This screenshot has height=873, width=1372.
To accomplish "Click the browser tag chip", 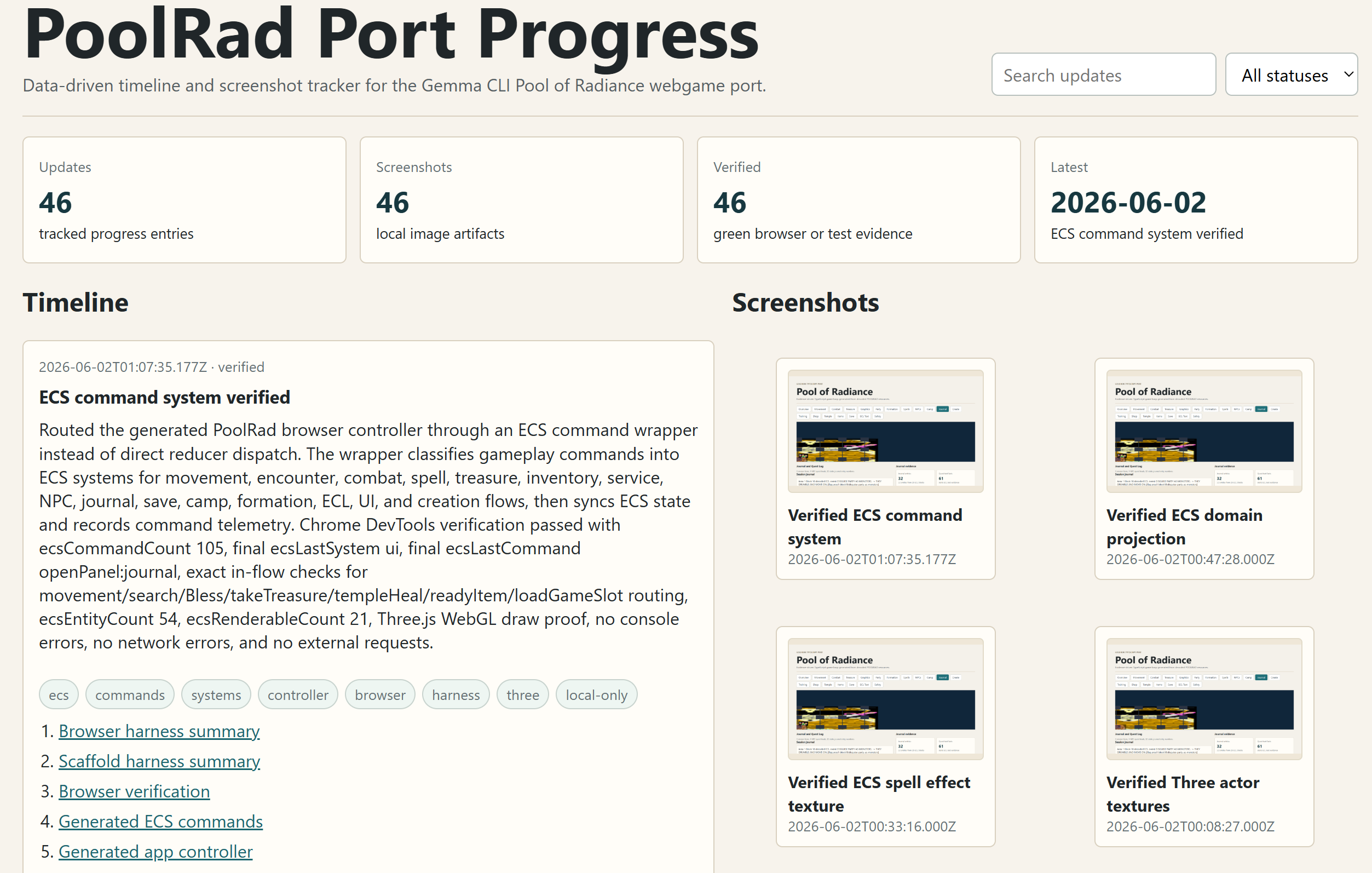I will (x=380, y=694).
